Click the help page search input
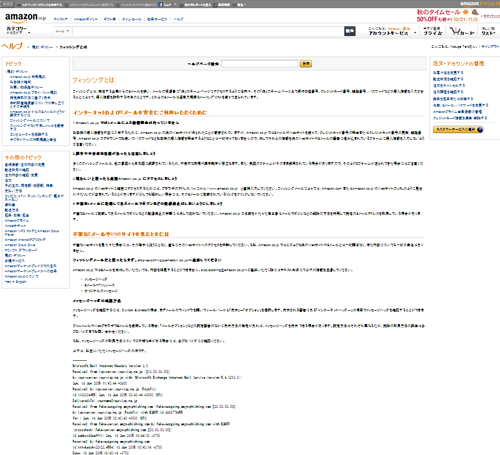 [259, 64]
